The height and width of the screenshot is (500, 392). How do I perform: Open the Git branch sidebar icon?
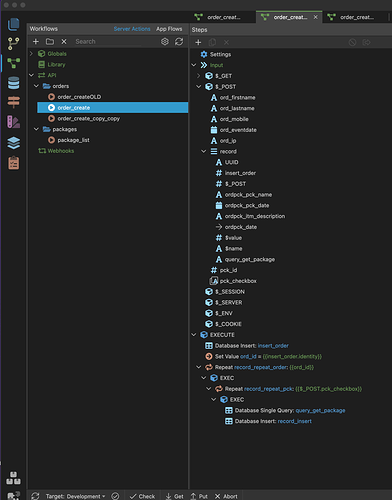tap(14, 43)
